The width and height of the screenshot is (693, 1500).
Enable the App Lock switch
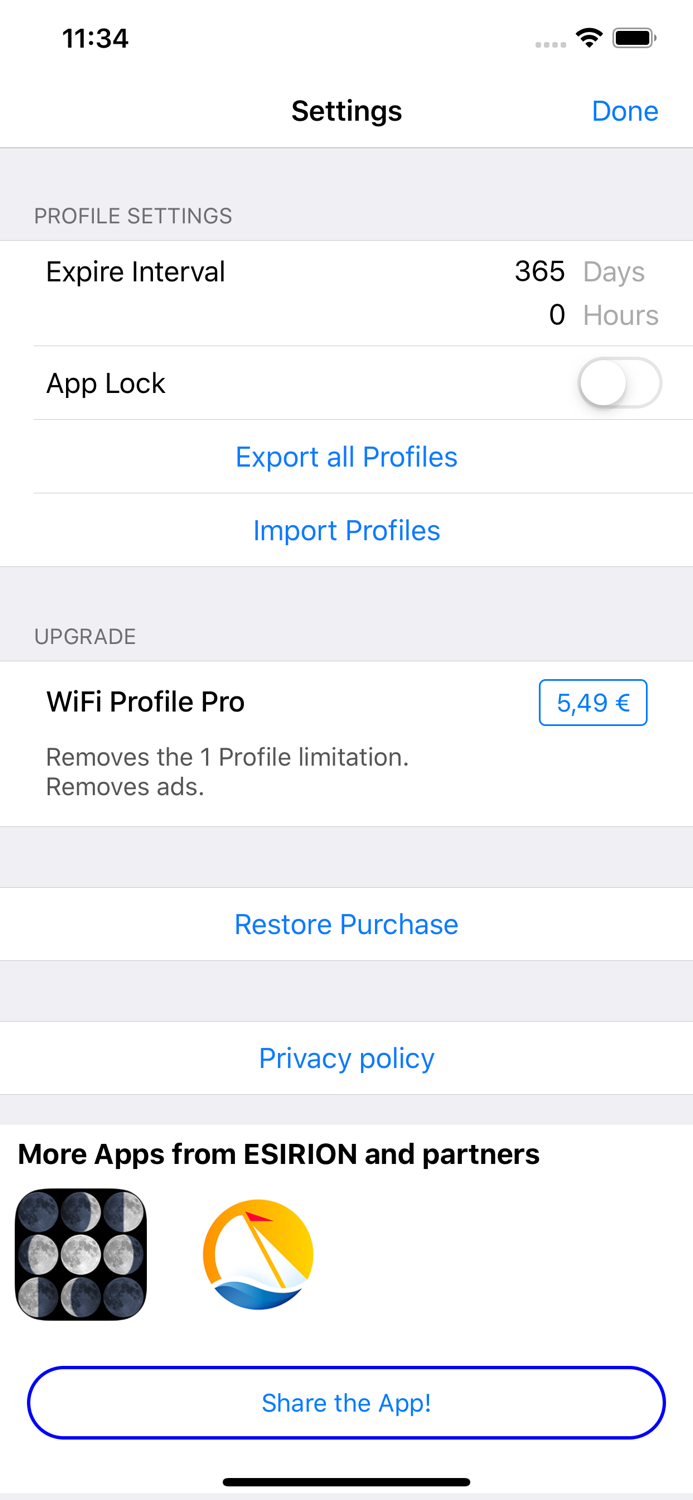point(619,383)
